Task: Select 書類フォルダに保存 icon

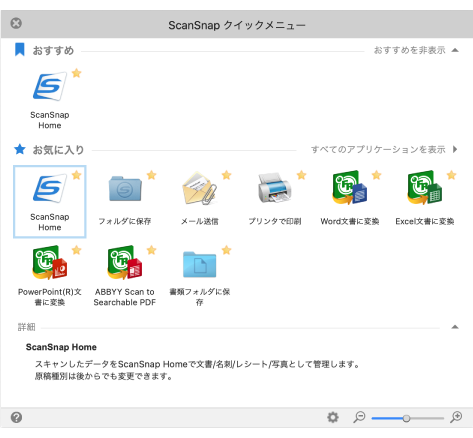Action: click(x=200, y=264)
